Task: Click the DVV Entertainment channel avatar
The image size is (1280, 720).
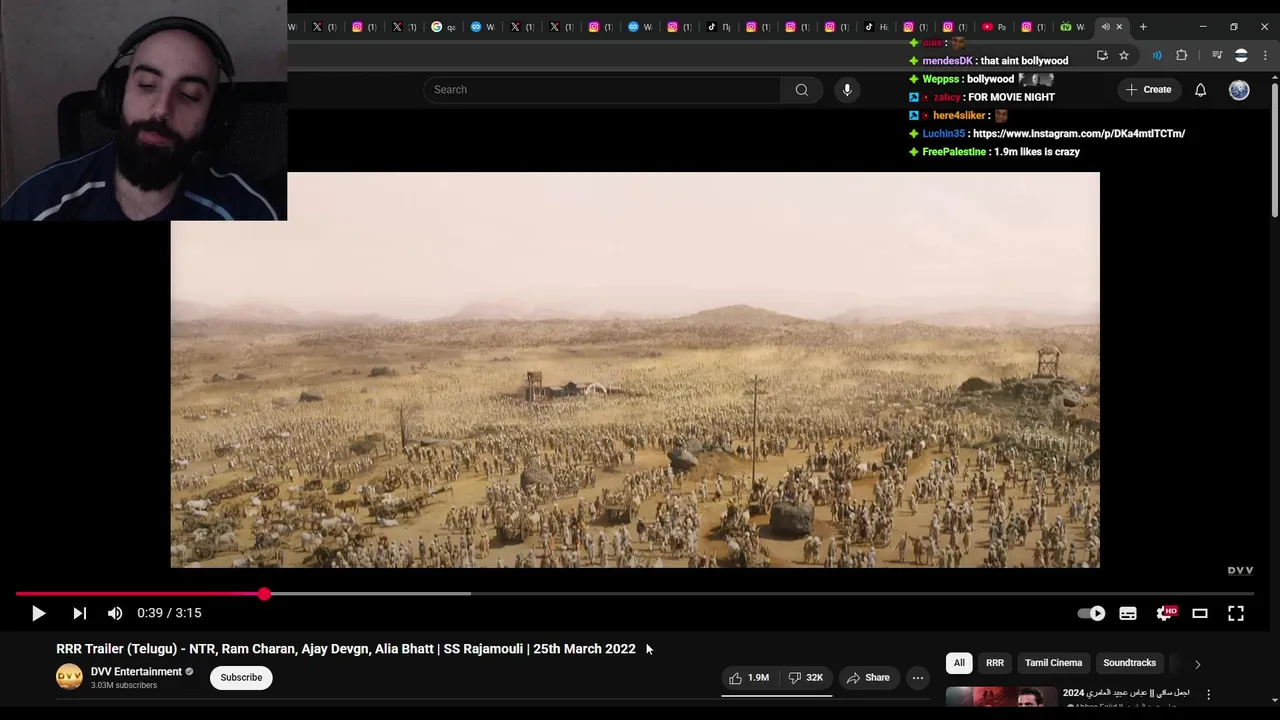Action: 69,677
